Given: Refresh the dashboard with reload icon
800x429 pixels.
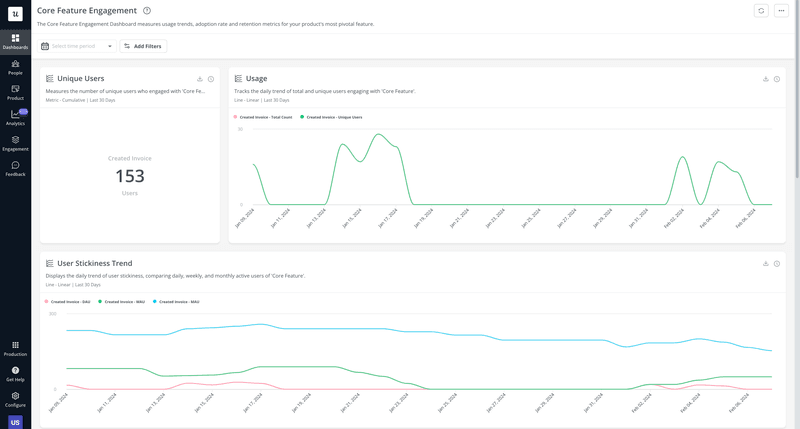Looking at the screenshot, I should click(761, 11).
